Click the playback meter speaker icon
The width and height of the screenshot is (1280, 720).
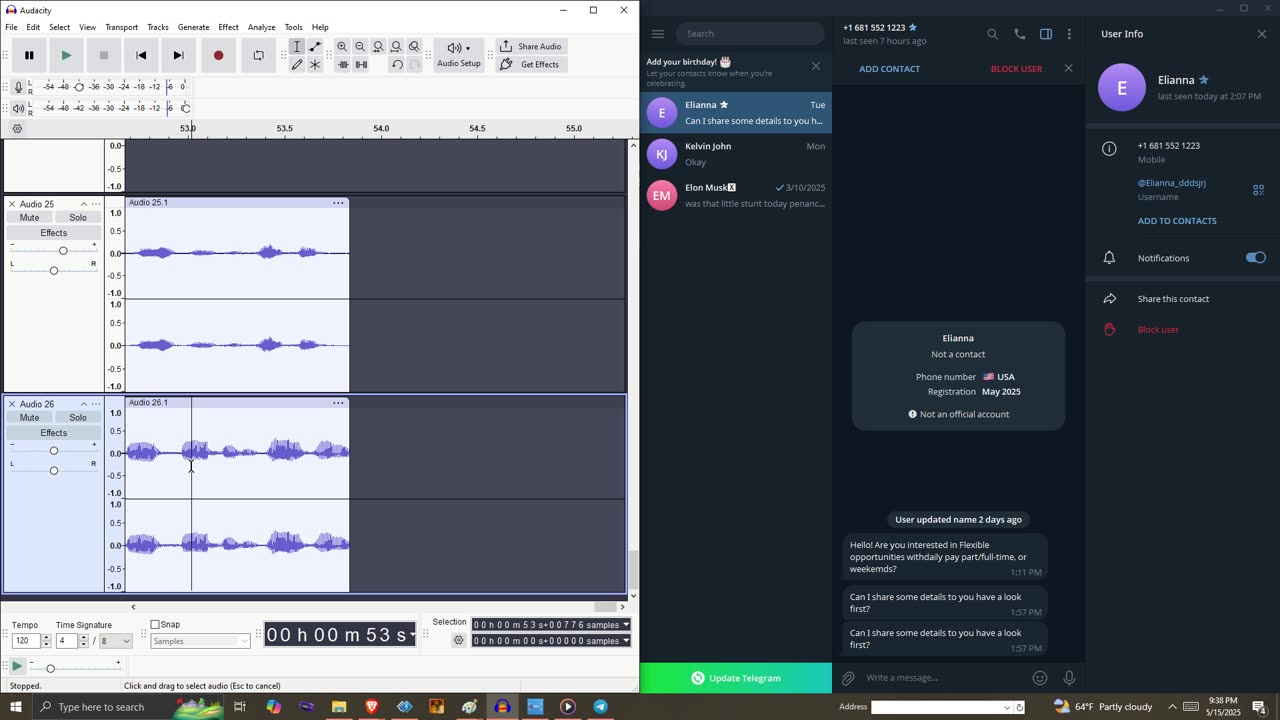pyautogui.click(x=18, y=108)
